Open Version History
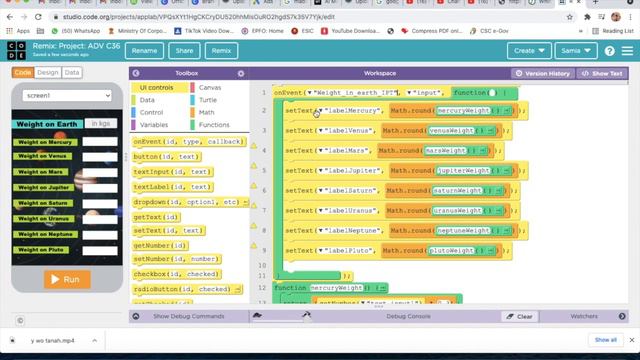Viewport: 640px width, 360px height. 543,73
